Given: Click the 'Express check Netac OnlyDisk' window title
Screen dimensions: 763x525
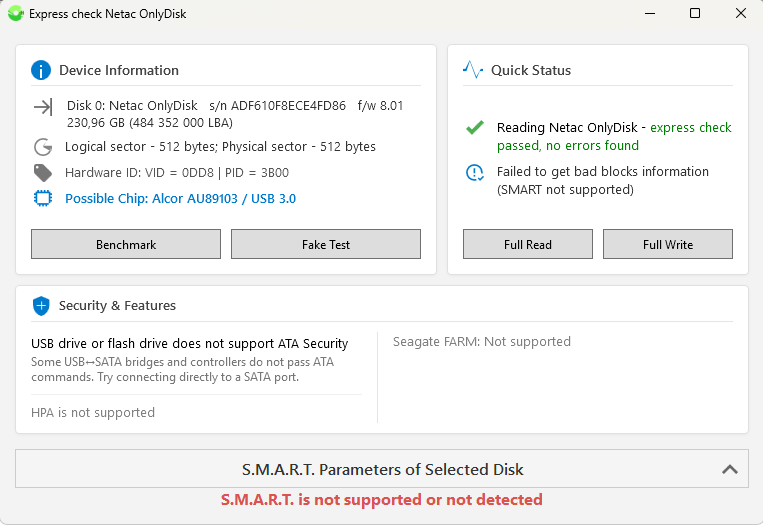Looking at the screenshot, I should coord(108,14).
